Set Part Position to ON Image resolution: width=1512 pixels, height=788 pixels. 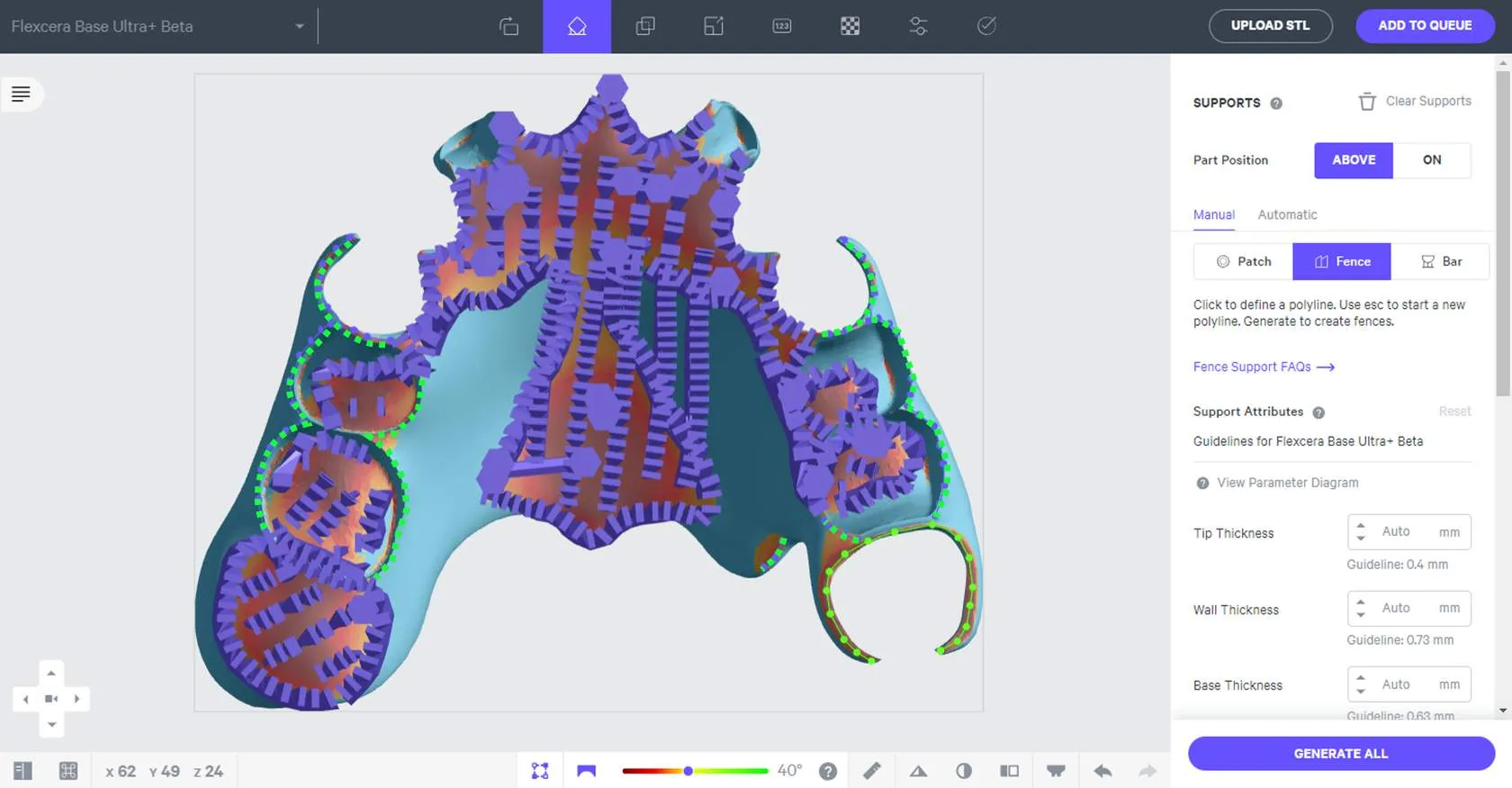click(1432, 160)
